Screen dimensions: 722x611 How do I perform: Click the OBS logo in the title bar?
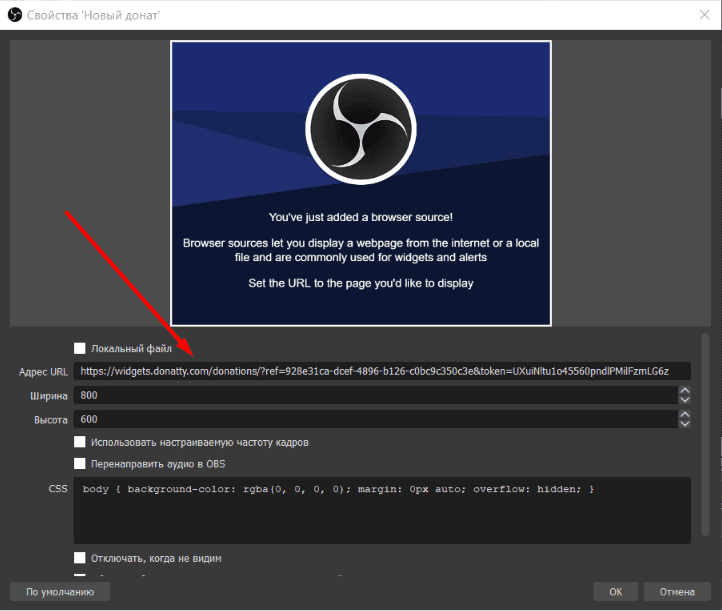pyautogui.click(x=15, y=15)
